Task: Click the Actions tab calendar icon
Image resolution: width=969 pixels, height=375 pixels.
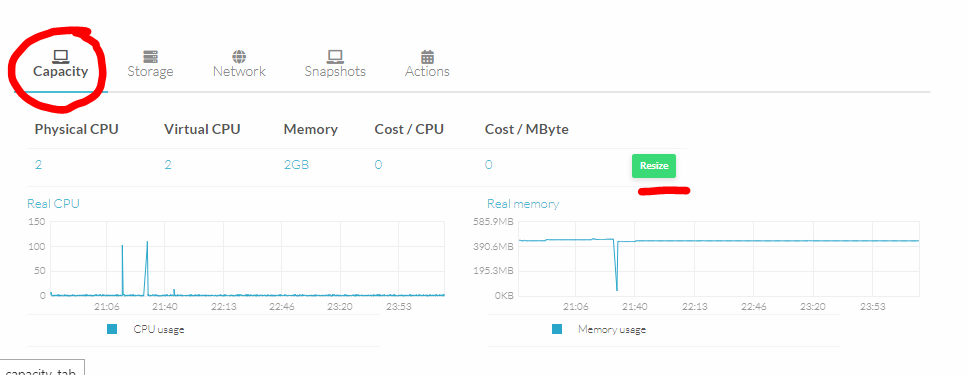Action: [x=427, y=57]
